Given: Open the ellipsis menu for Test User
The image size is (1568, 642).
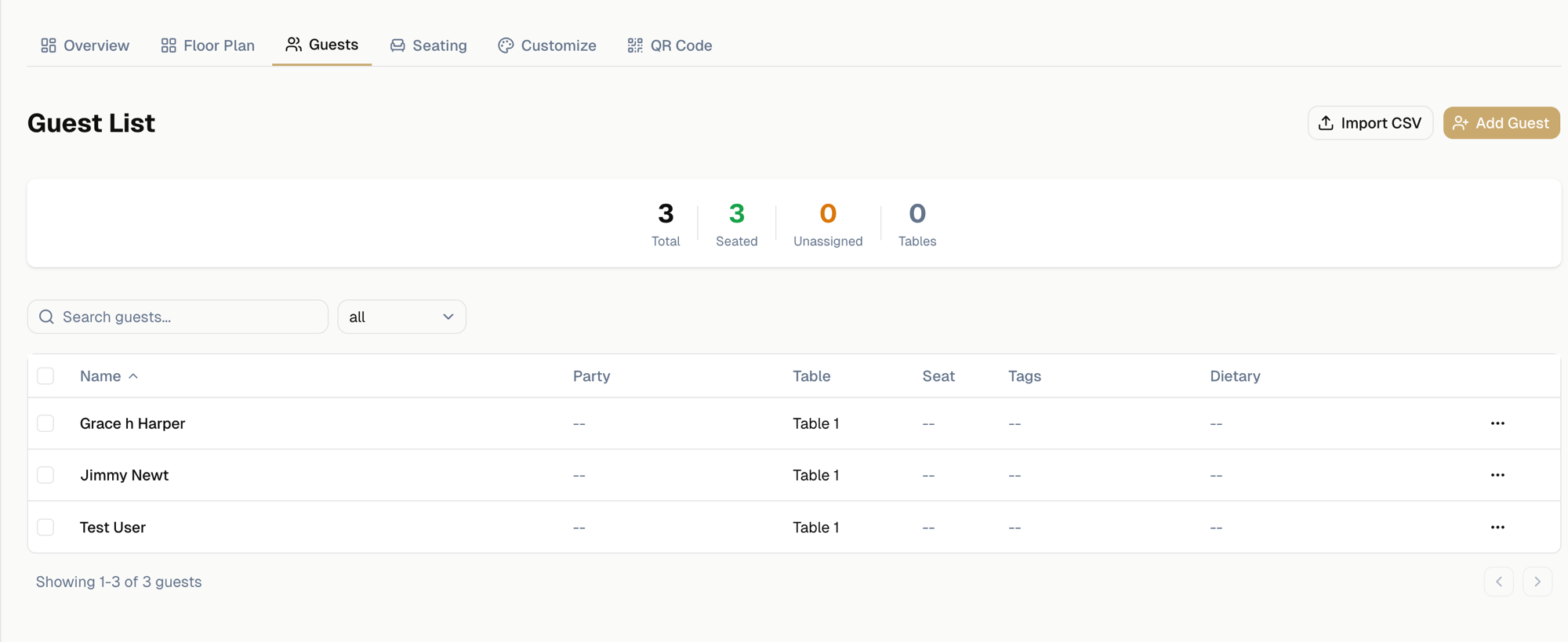Looking at the screenshot, I should coord(1497,528).
